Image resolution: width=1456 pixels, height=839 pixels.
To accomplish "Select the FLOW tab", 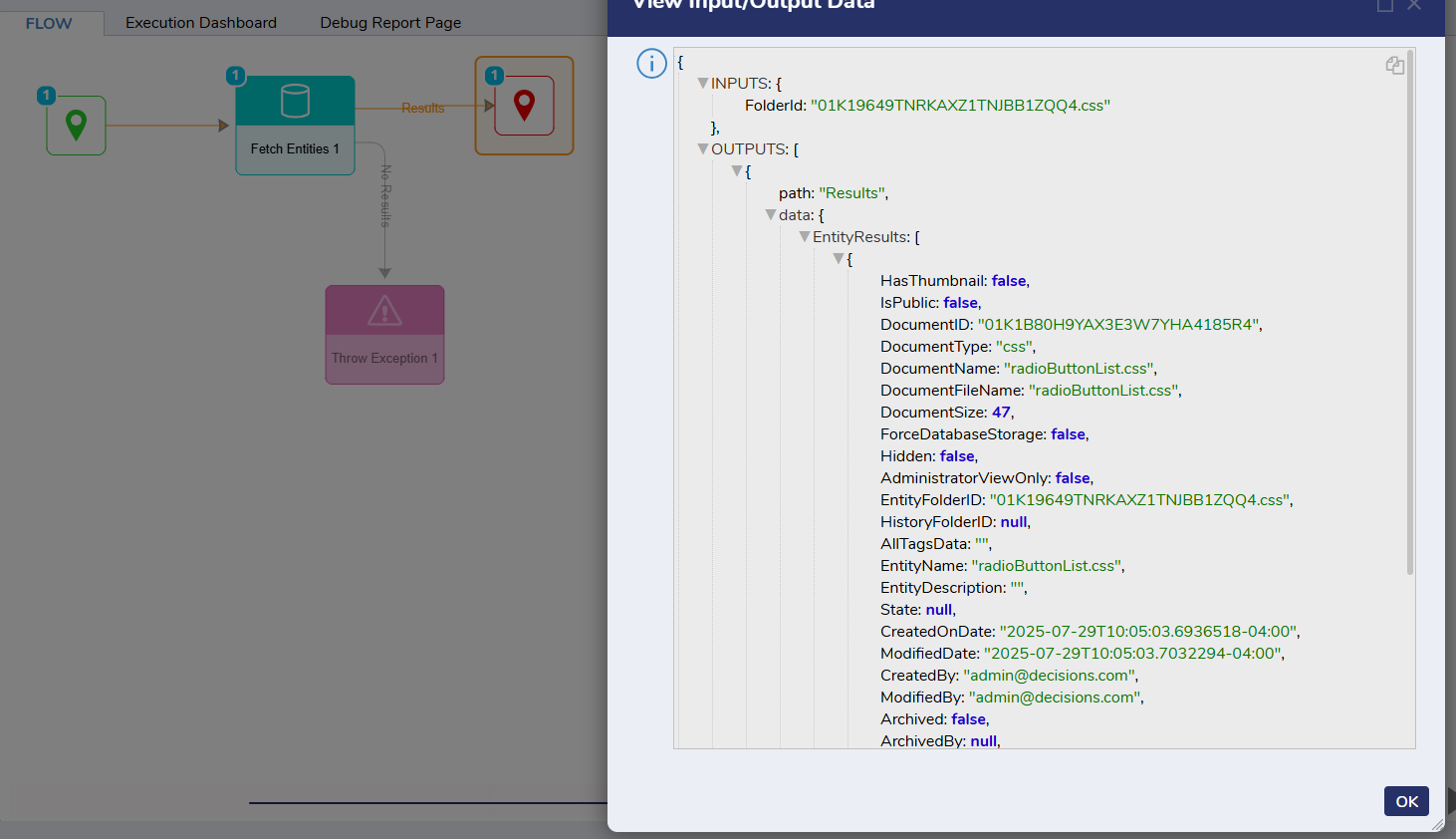I will (x=49, y=24).
